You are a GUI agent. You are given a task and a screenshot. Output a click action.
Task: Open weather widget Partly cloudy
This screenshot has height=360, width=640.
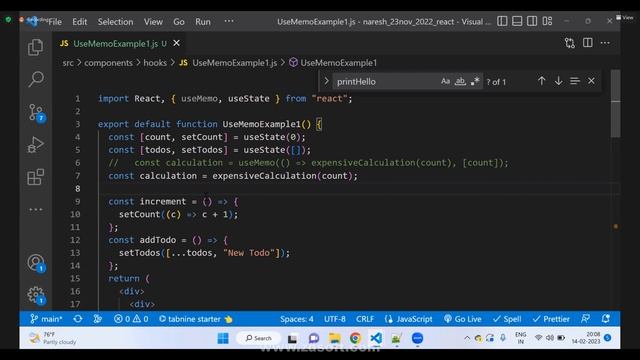(x=52, y=338)
